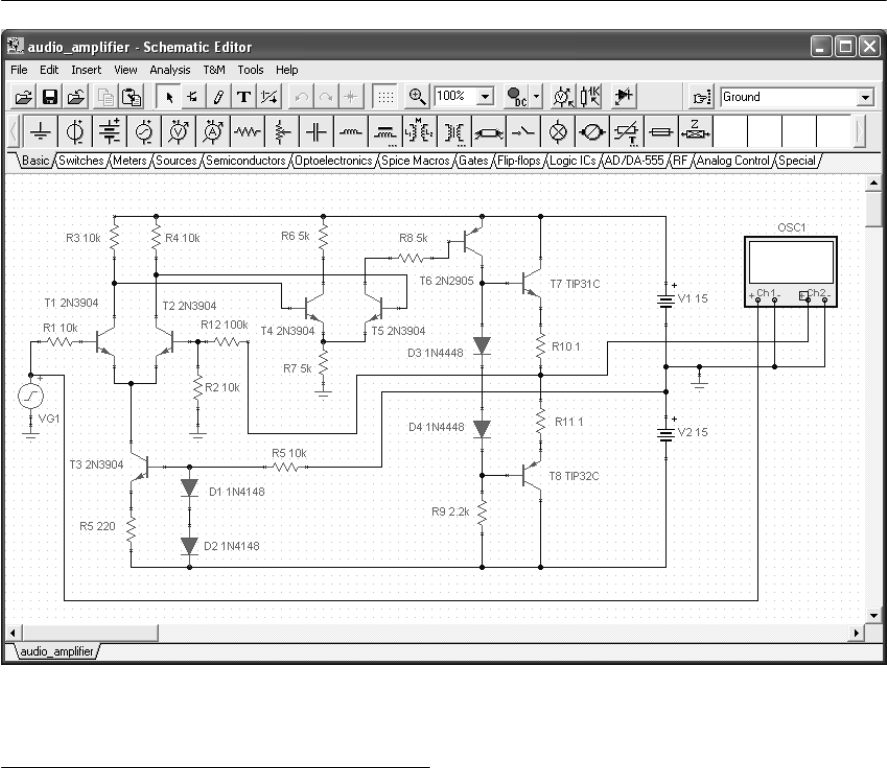The width and height of the screenshot is (887, 768).
Task: Toggle the grid dots display button
Action: [386, 97]
